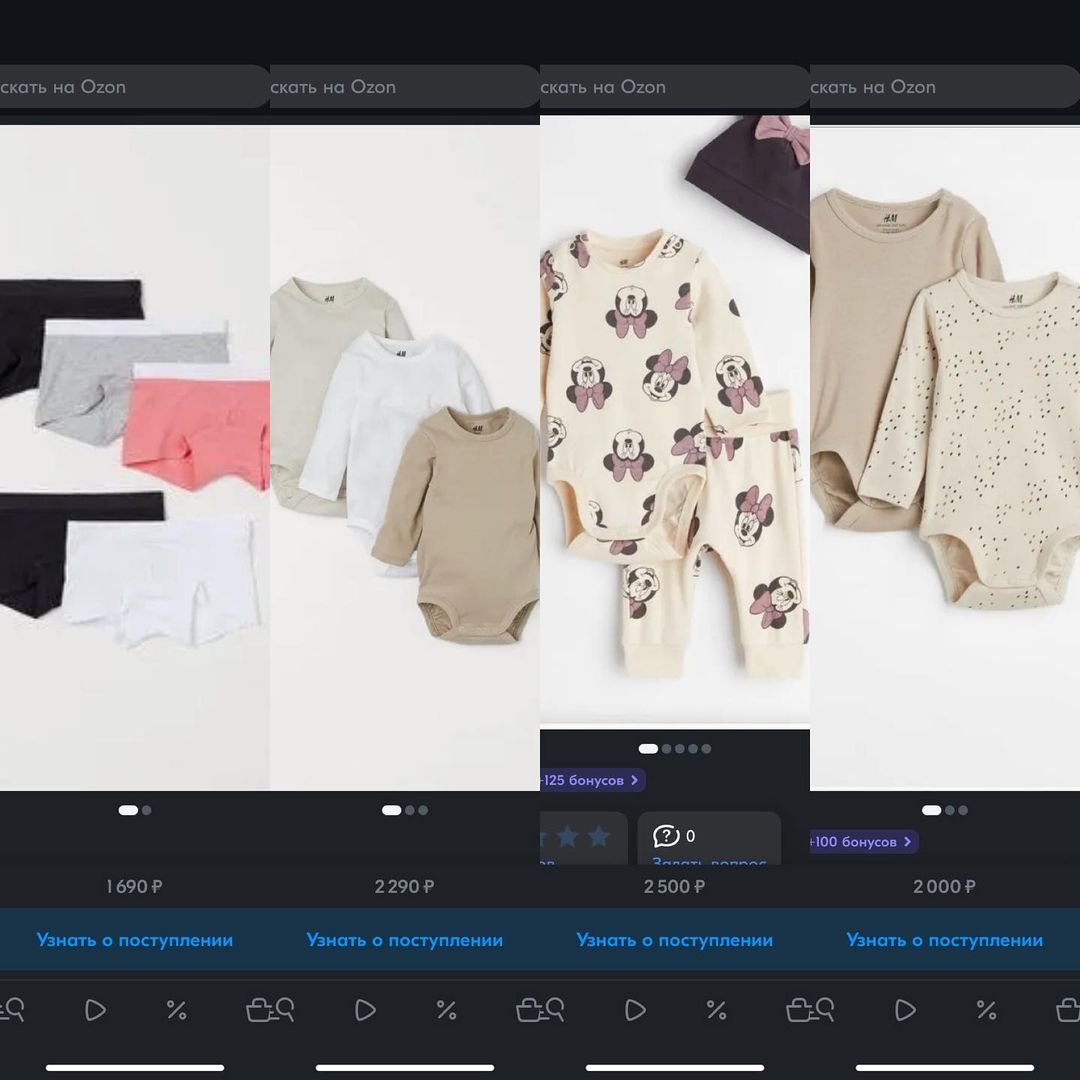
Task: Open the three plain bodysuits photo
Action: pyautogui.click(x=405, y=457)
